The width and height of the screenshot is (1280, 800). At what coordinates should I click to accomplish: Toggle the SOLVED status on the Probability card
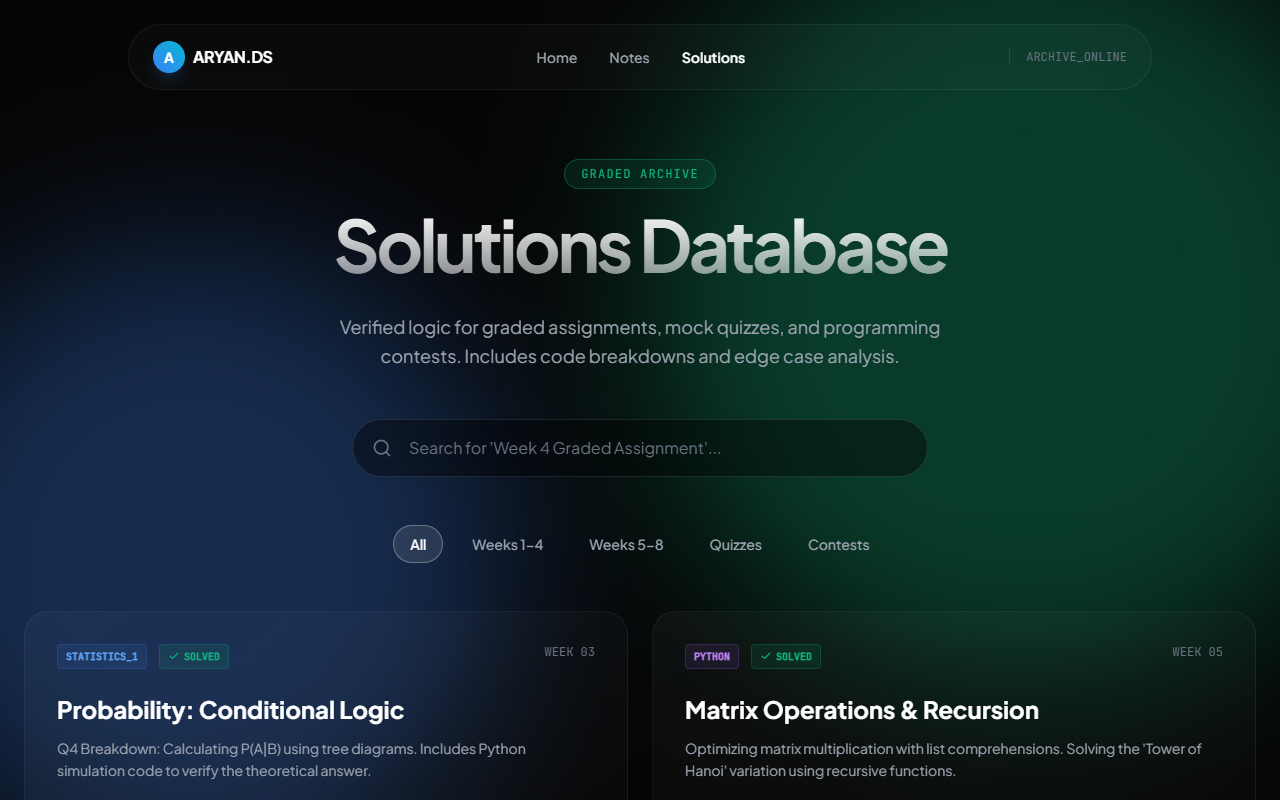click(194, 656)
